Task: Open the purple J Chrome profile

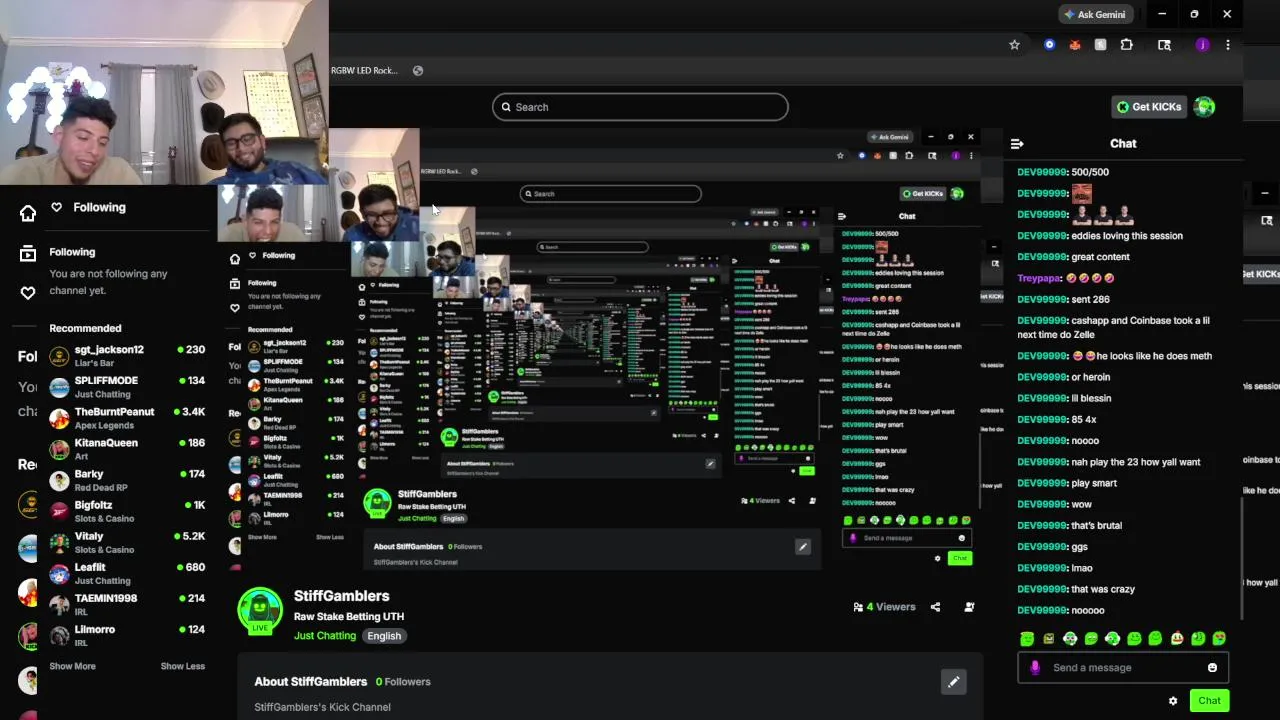Action: [x=1202, y=45]
